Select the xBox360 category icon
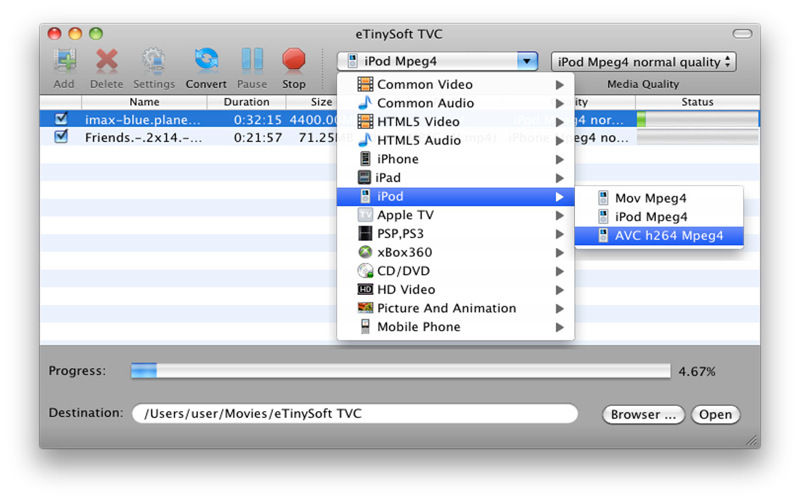 click(365, 253)
